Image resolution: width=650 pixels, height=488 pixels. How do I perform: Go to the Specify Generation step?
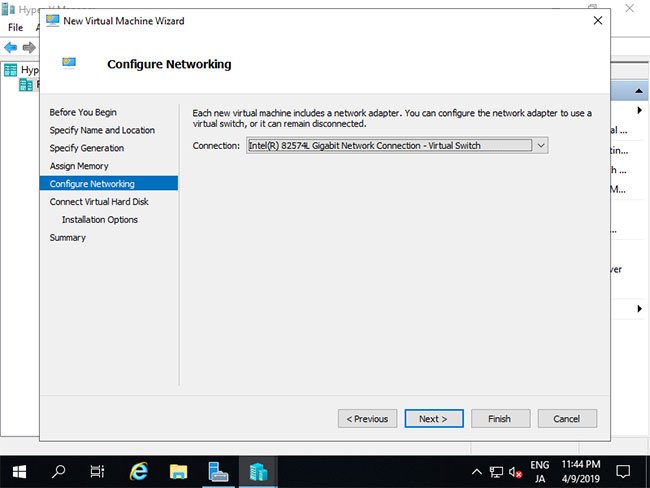87,148
